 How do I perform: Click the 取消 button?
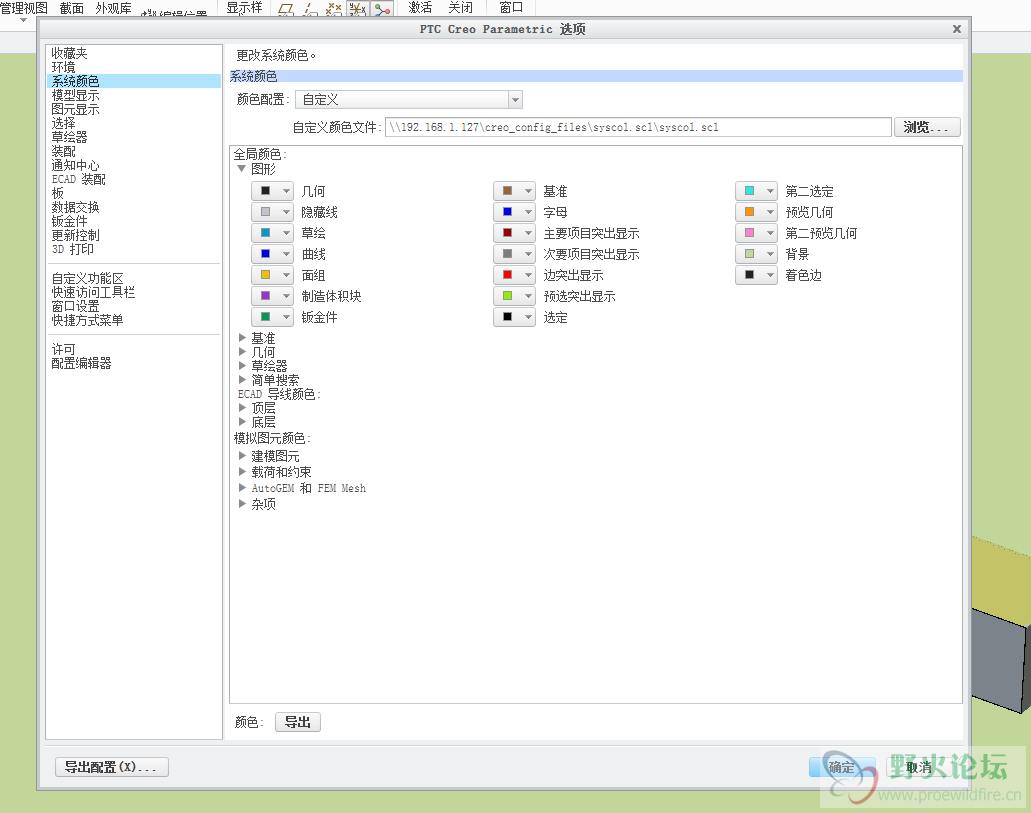pos(919,767)
